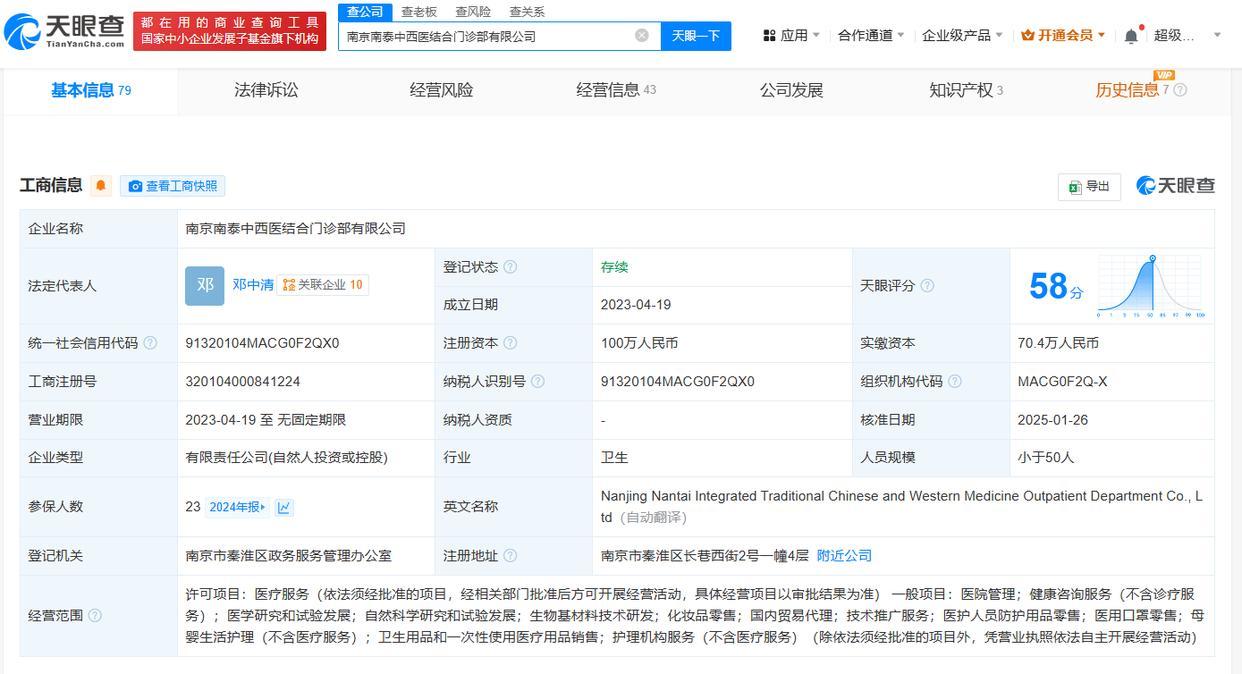Viewport: 1242px width, 674px height.
Task: Open the red promotional banner beside the logo
Action: click(x=230, y=31)
